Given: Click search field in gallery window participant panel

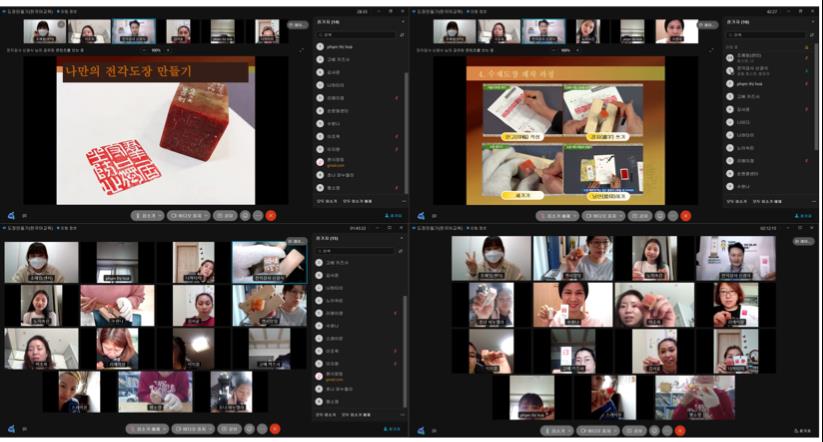Looking at the screenshot, I should [x=358, y=251].
